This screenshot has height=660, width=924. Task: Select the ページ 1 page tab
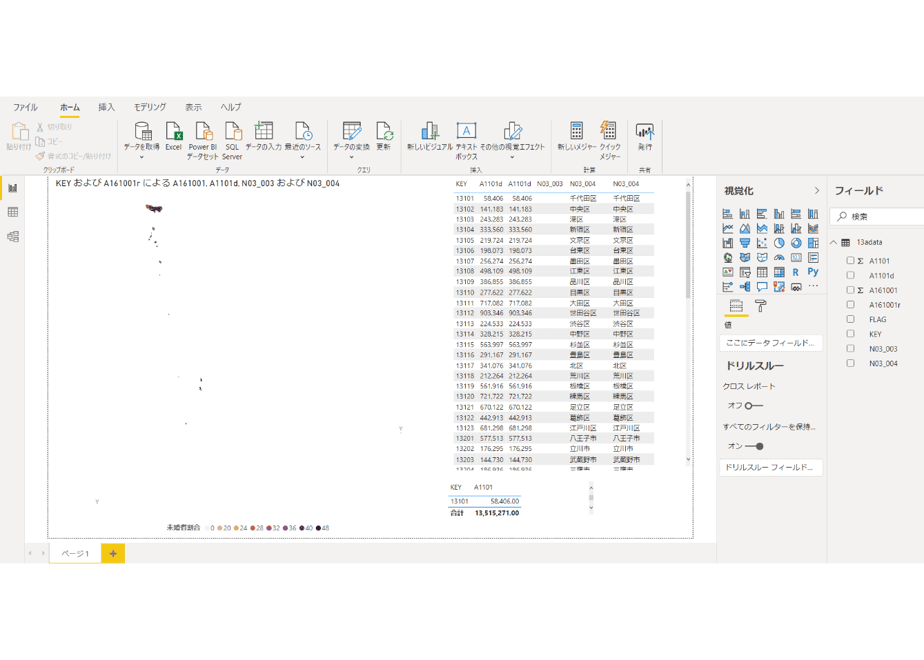[x=75, y=553]
